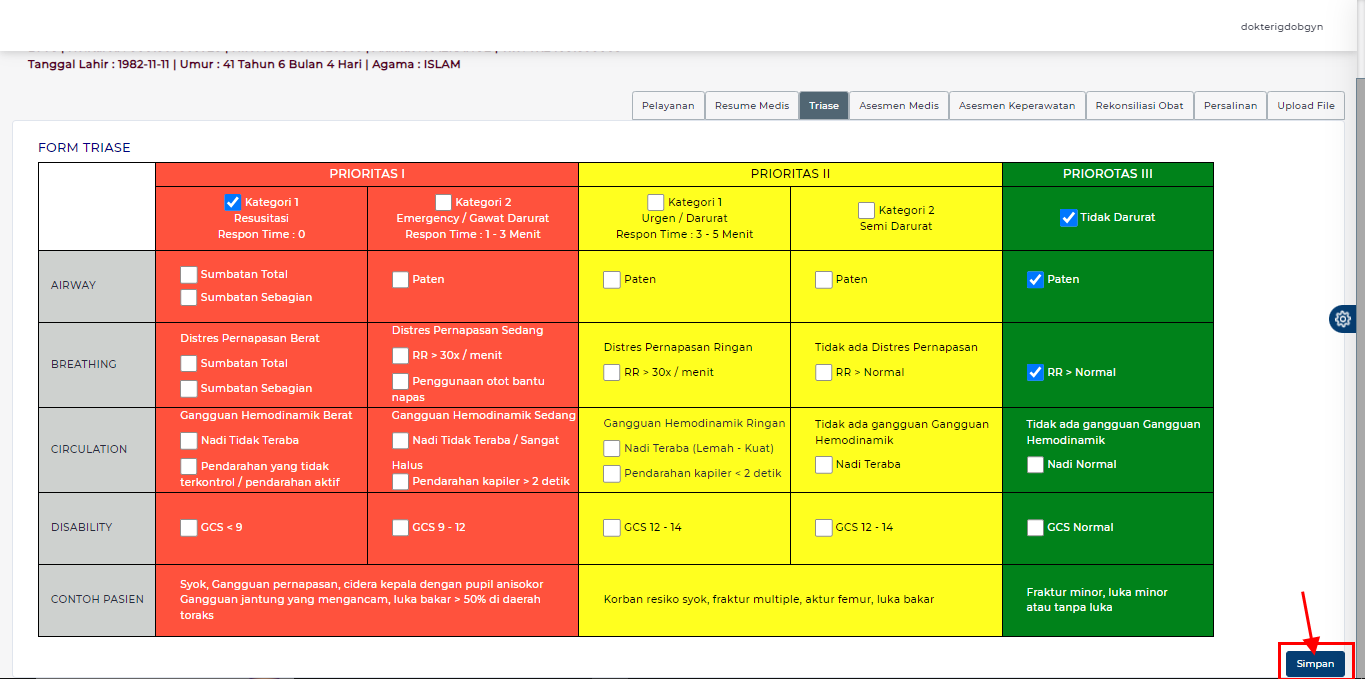Go to the Persalinan tab

point(1230,105)
